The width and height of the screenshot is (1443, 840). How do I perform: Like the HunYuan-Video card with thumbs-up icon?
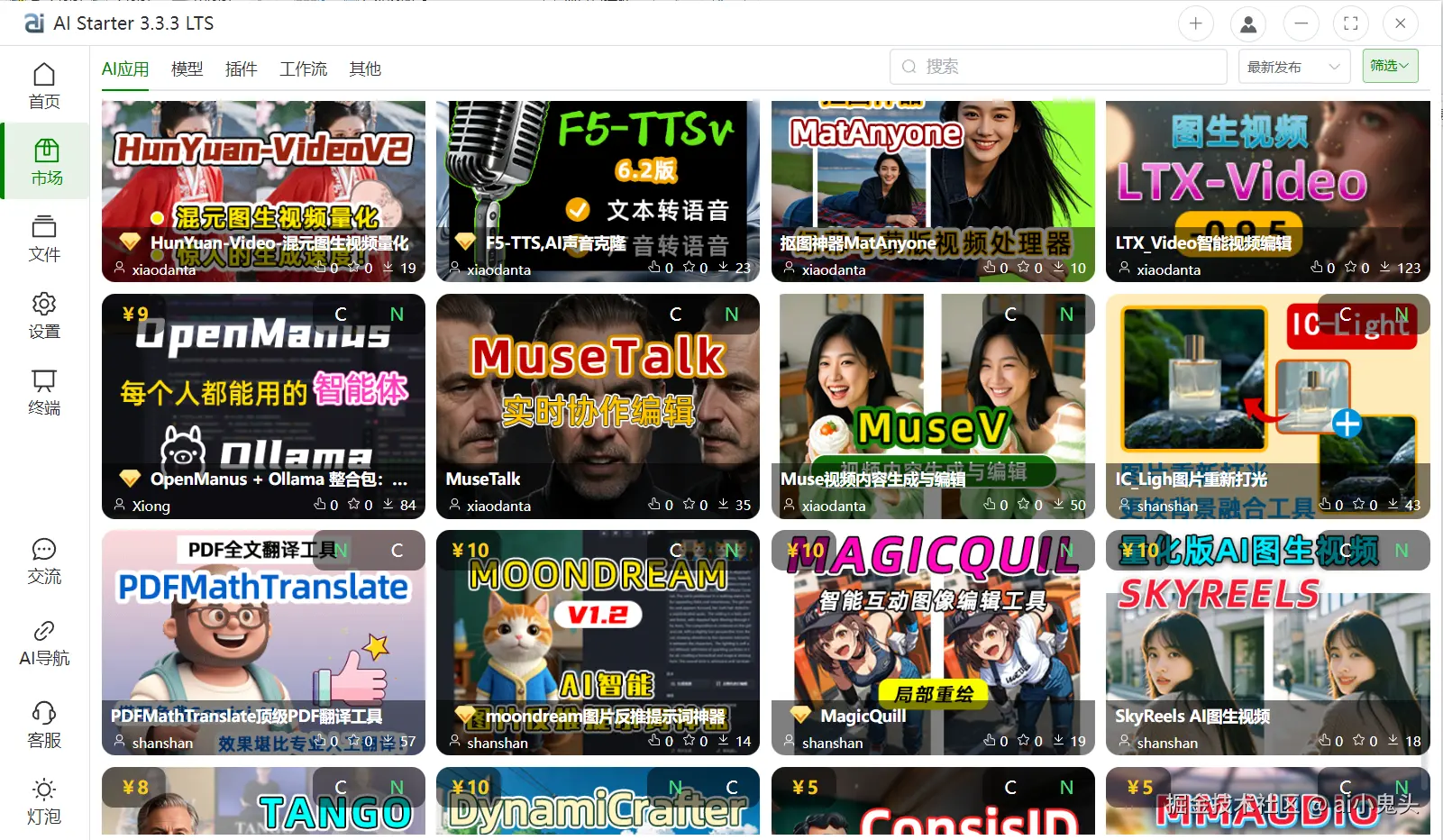click(320, 268)
